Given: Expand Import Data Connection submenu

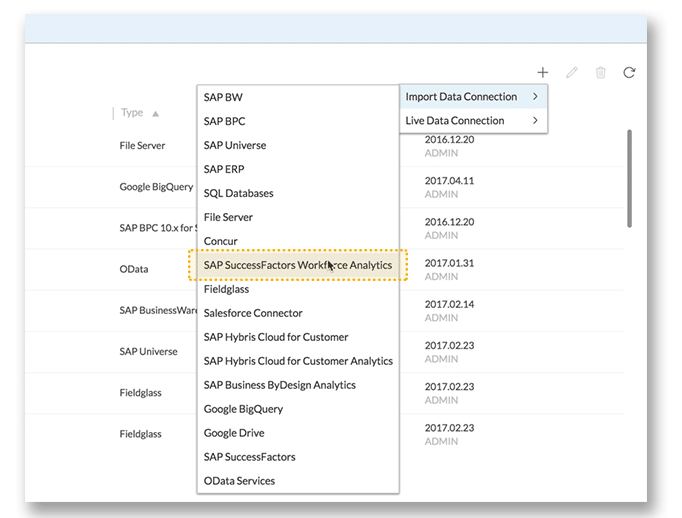Looking at the screenshot, I should (473, 97).
